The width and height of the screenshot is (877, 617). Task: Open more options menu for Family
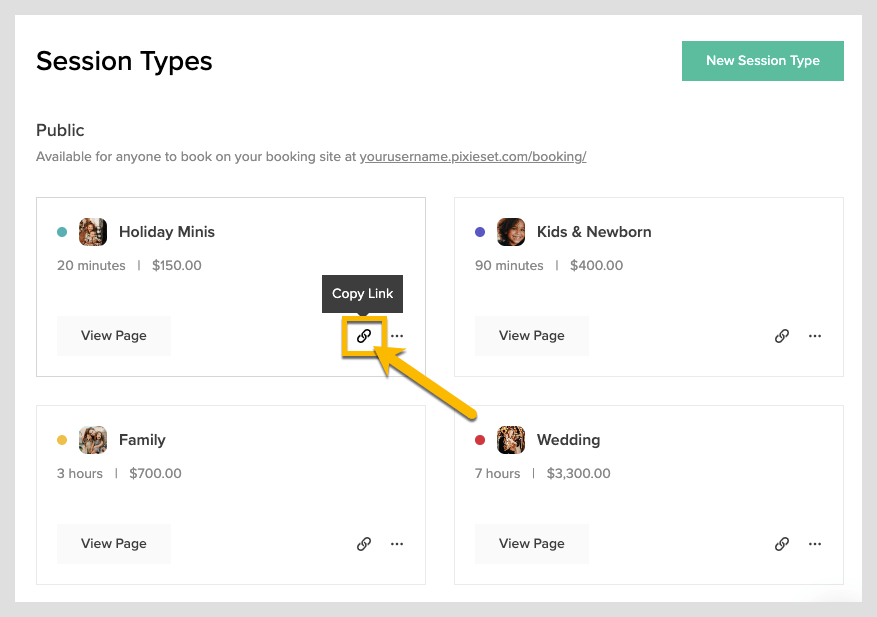coord(397,544)
